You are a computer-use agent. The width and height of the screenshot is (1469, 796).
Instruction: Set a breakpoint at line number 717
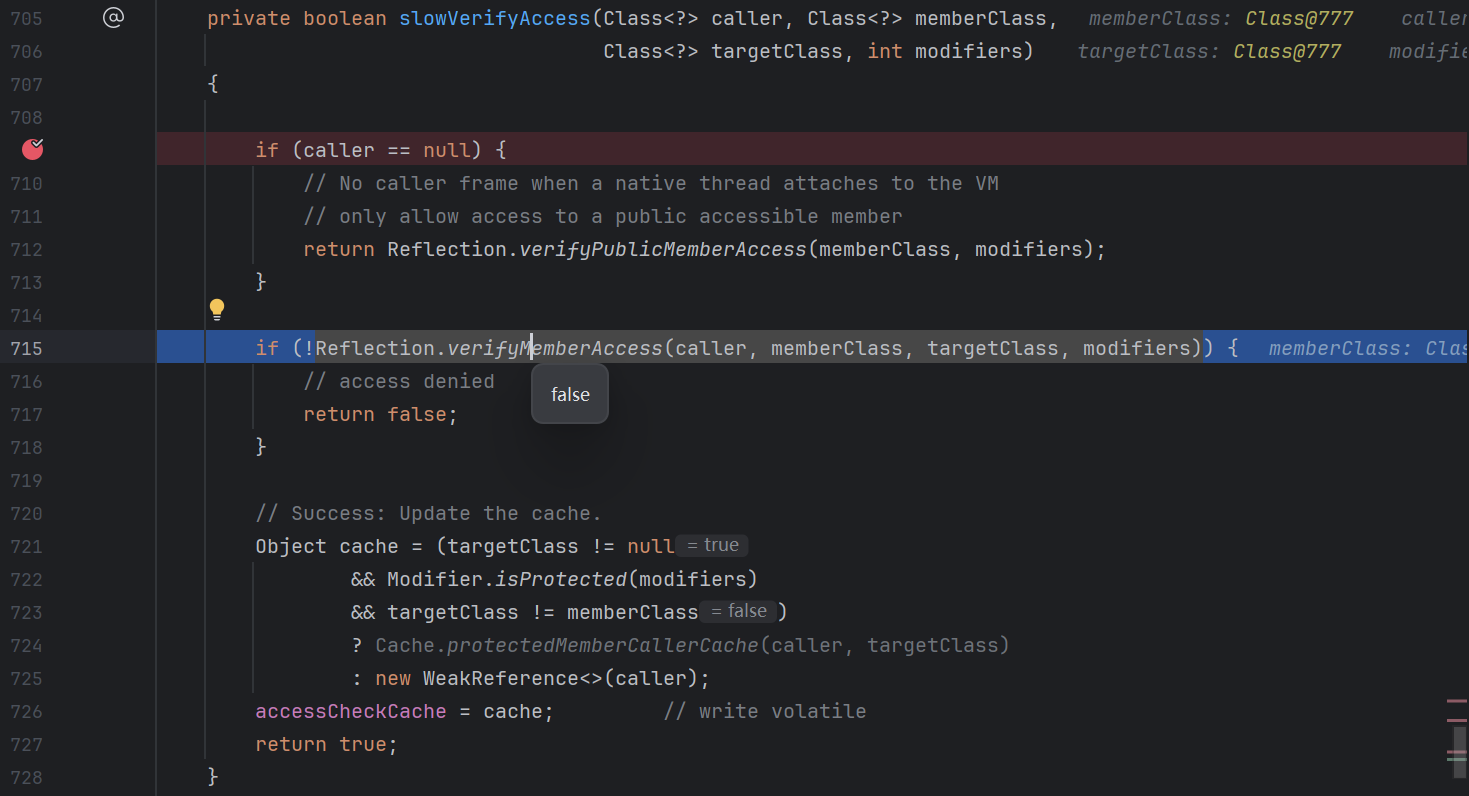26,415
